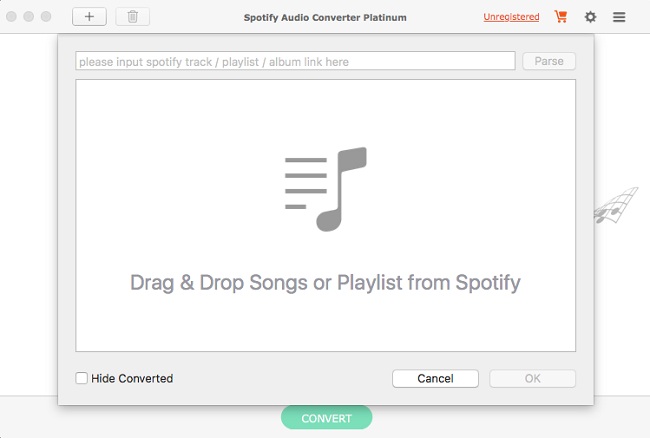The width and height of the screenshot is (650, 438).
Task: Dismiss the dialog with Cancel
Action: [x=435, y=378]
